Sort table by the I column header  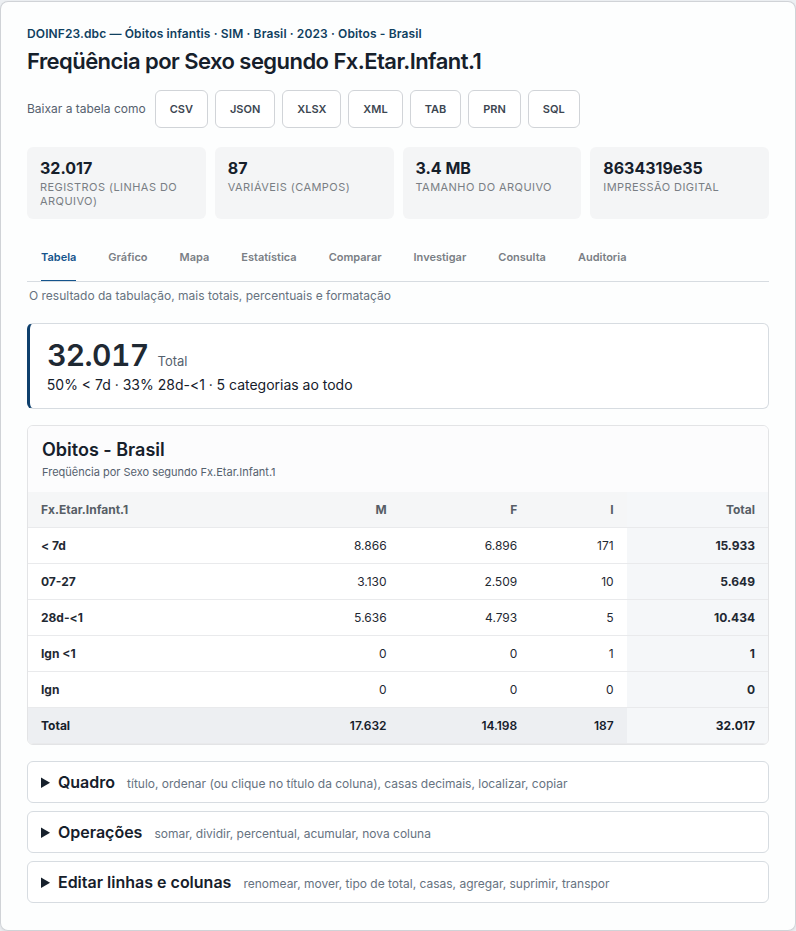(611, 509)
